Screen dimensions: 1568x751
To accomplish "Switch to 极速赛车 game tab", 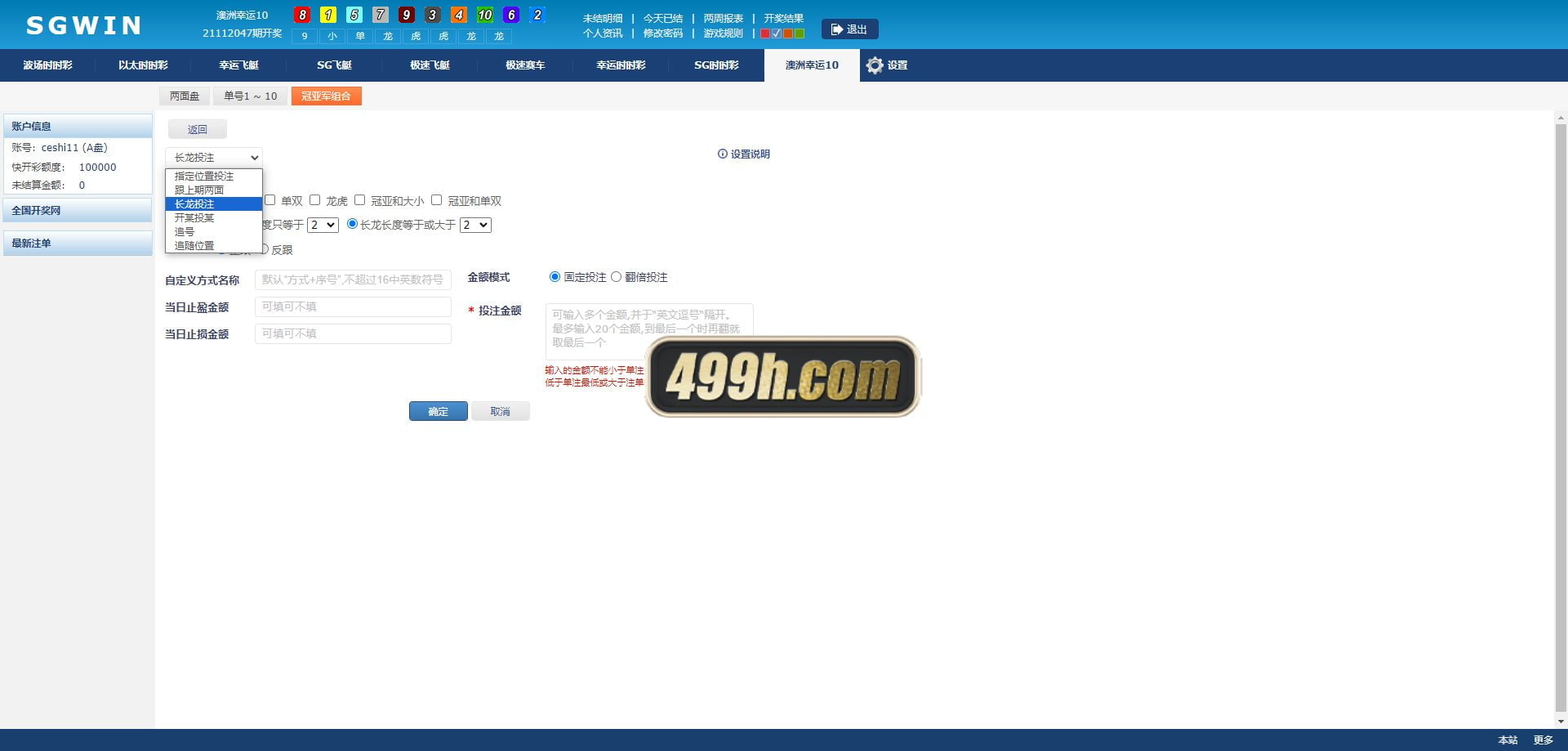I will [525, 65].
